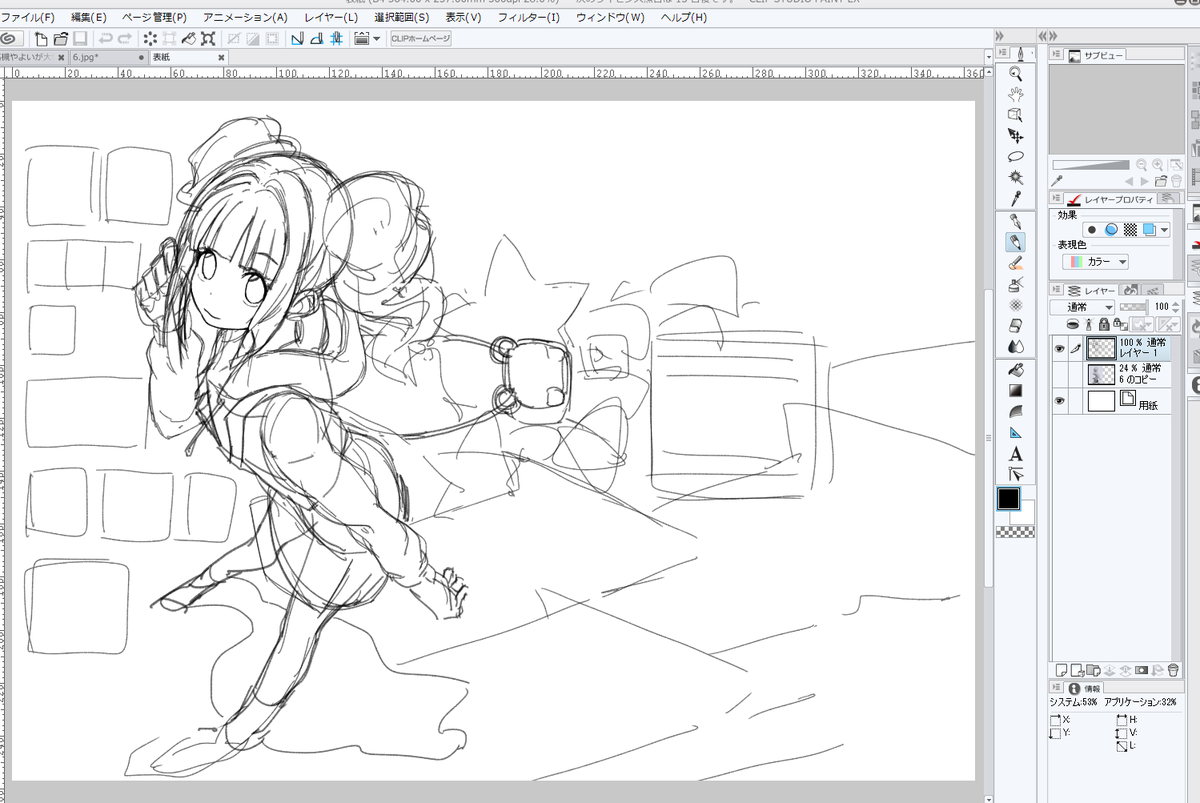Select the Eyedropper tool in toolbox
Screen dimensions: 1200x803
1015,198
